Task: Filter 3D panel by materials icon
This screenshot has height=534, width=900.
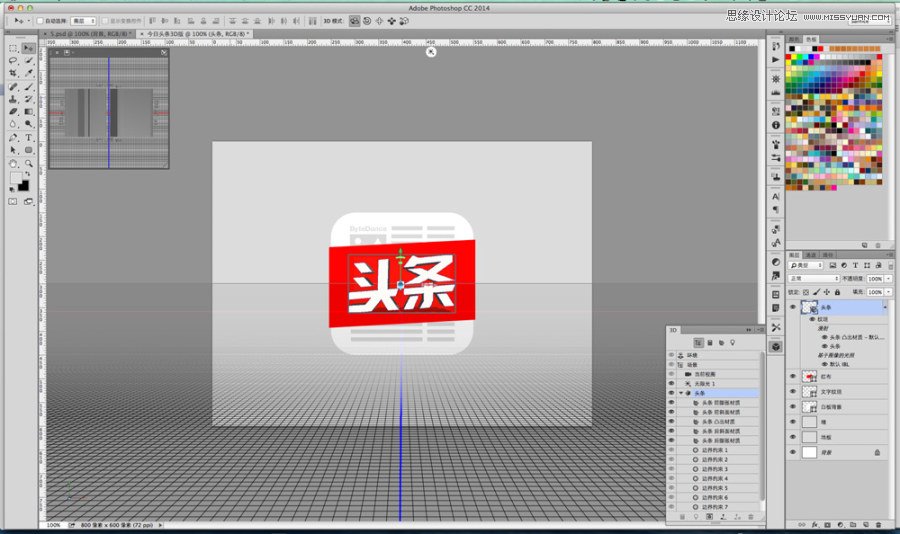Action: tap(721, 343)
